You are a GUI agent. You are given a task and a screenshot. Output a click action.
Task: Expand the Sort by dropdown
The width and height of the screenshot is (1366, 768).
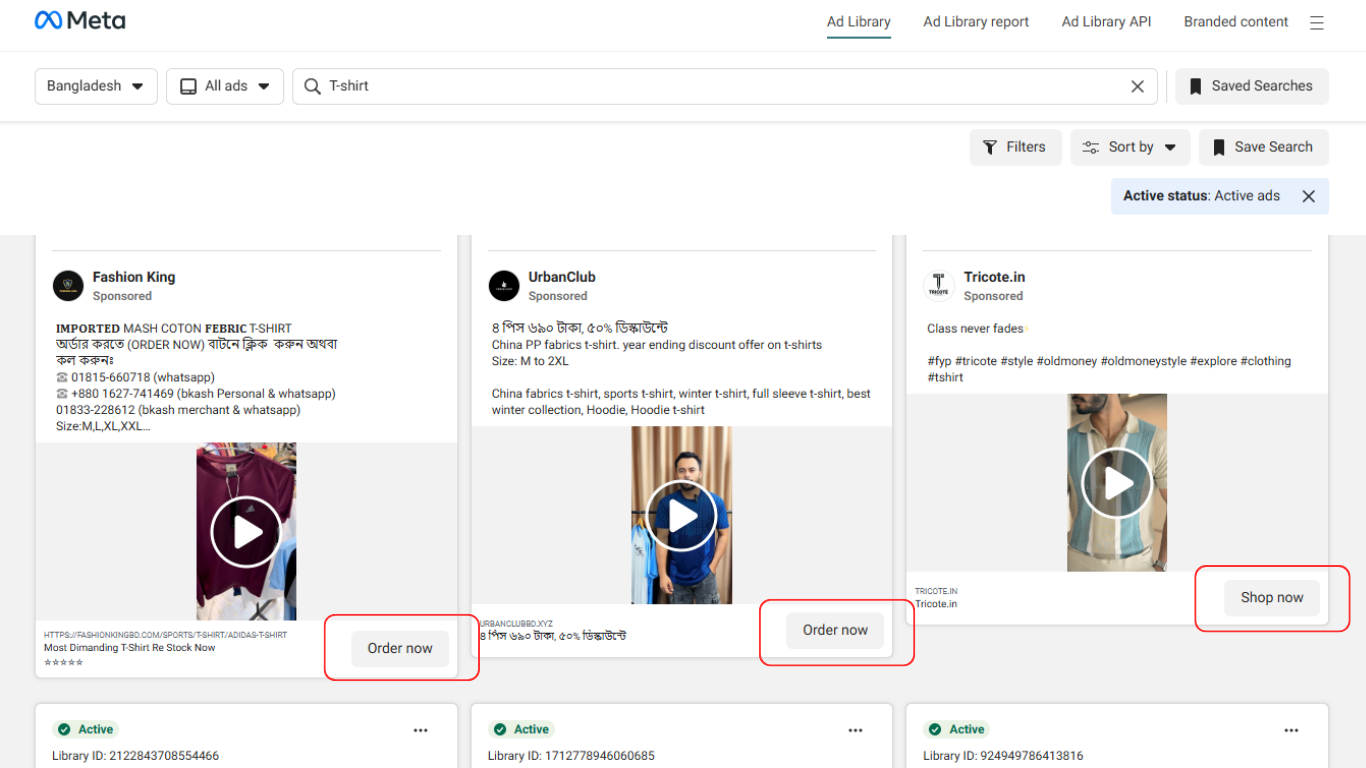(x=1130, y=148)
